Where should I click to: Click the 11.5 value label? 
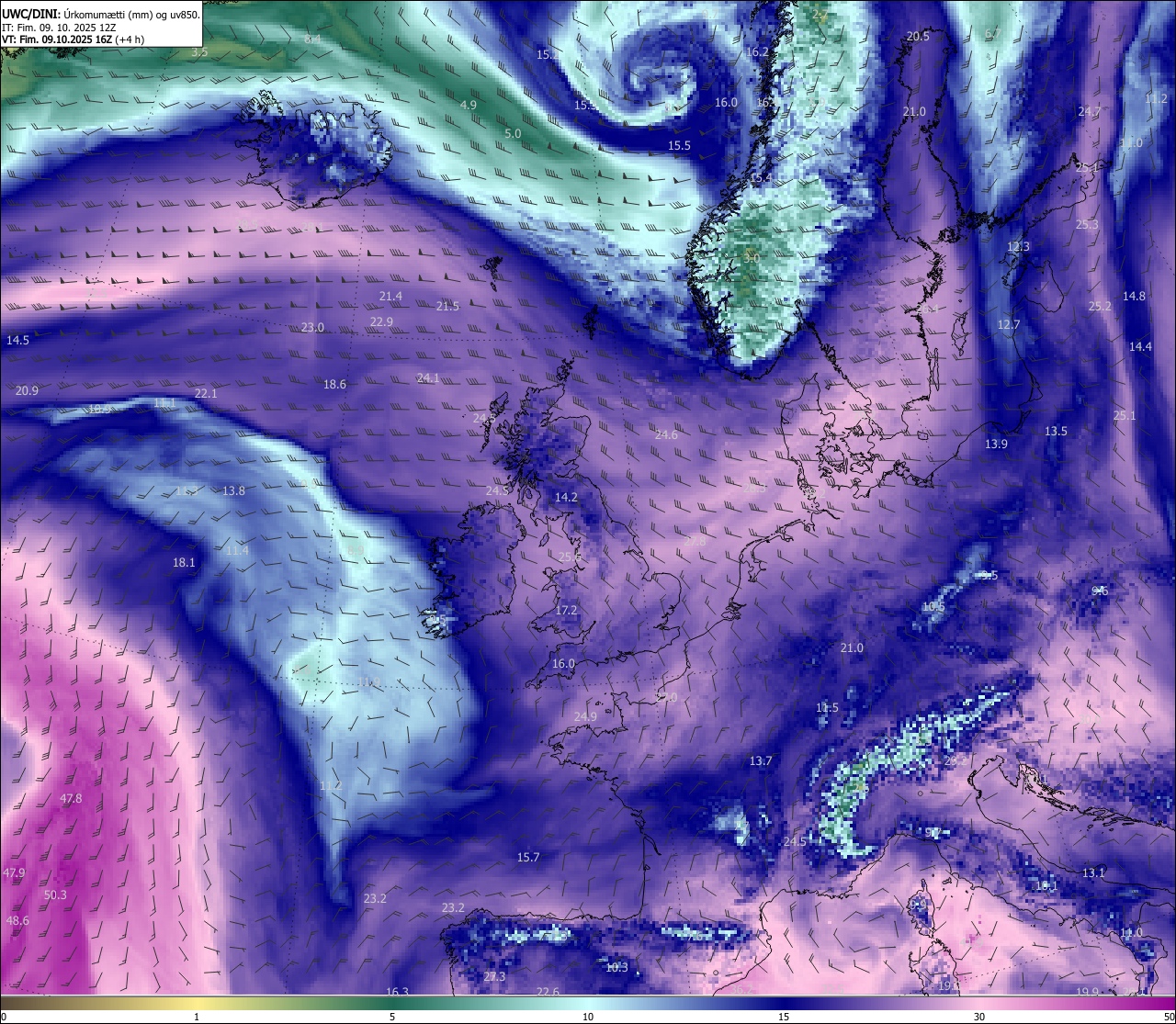coord(827,707)
